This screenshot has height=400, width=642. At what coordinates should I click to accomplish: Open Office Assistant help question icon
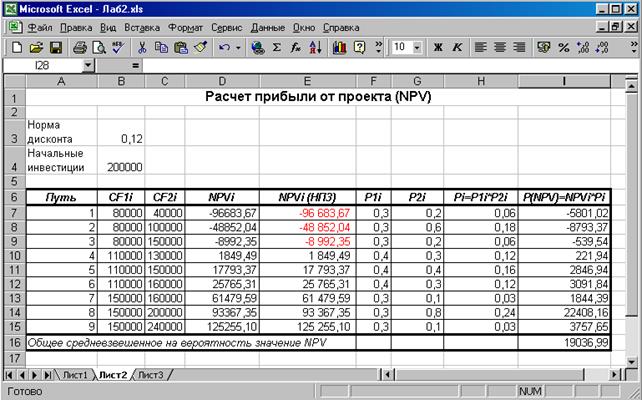[359, 47]
